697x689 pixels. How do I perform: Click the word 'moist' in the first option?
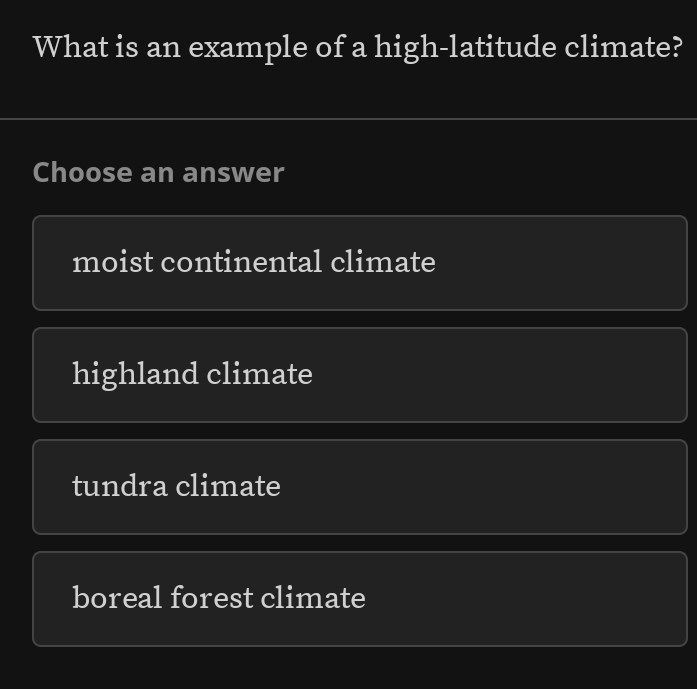112,263
